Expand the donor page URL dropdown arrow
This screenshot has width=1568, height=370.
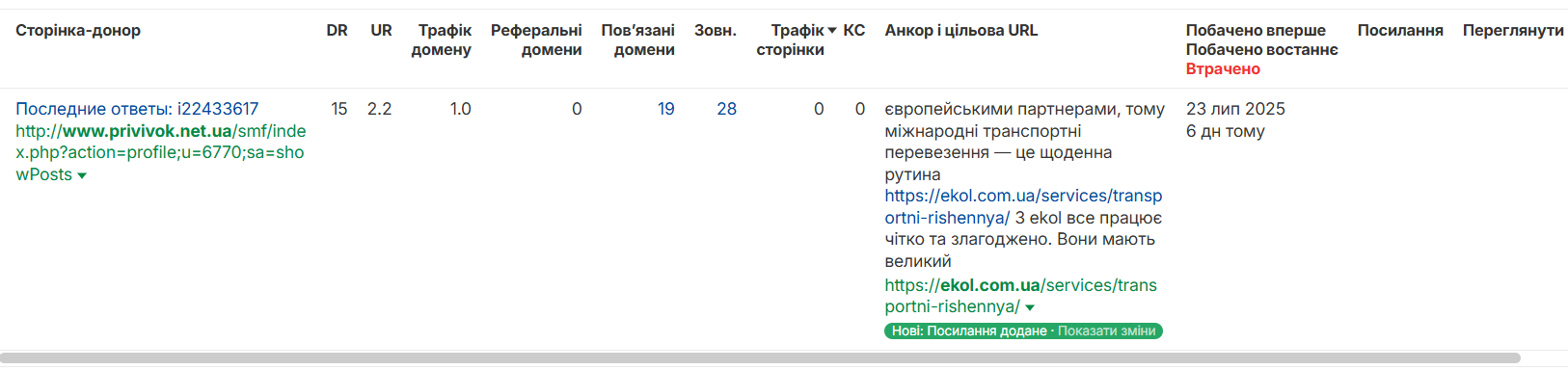(x=82, y=176)
